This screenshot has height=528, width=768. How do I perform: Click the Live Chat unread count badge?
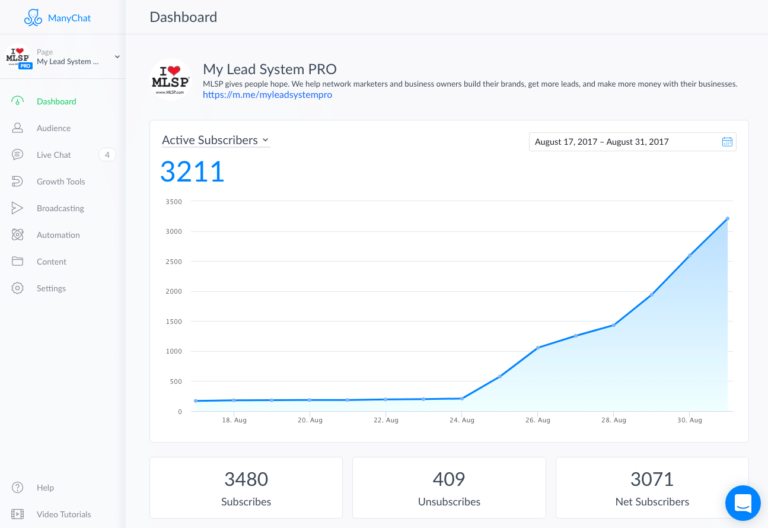pyautogui.click(x=107, y=155)
